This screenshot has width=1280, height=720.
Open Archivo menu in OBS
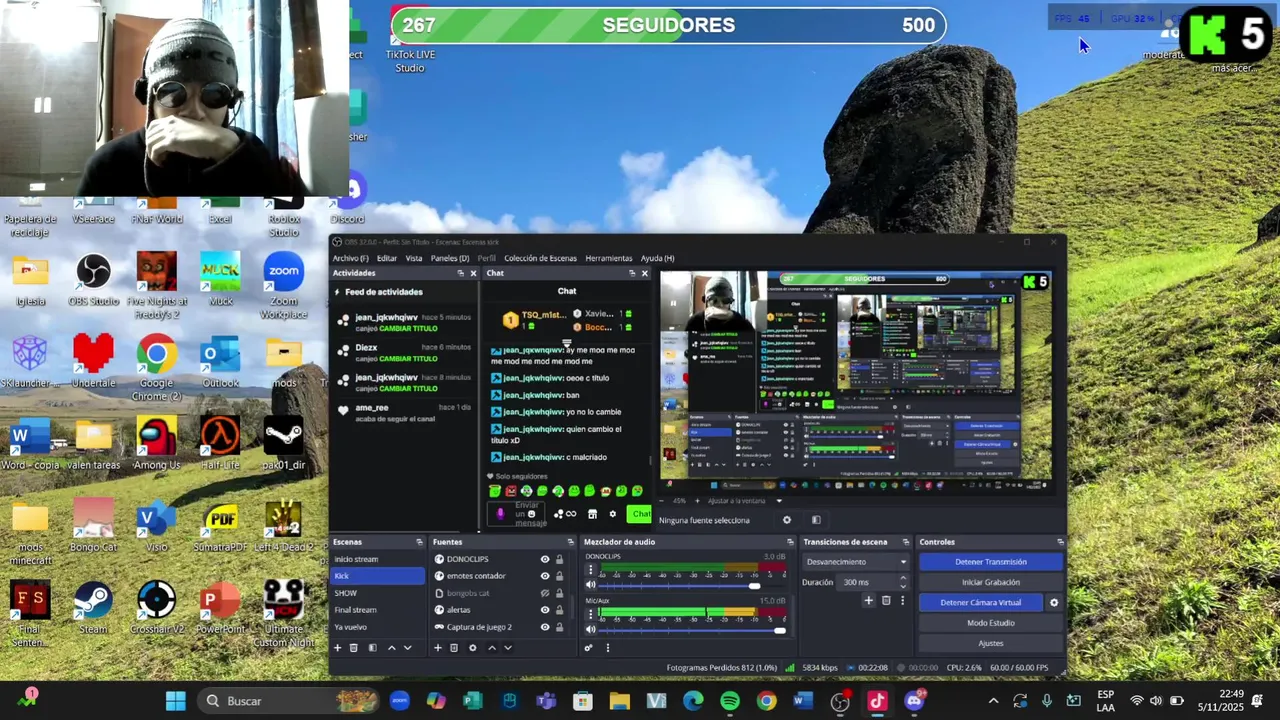click(350, 258)
